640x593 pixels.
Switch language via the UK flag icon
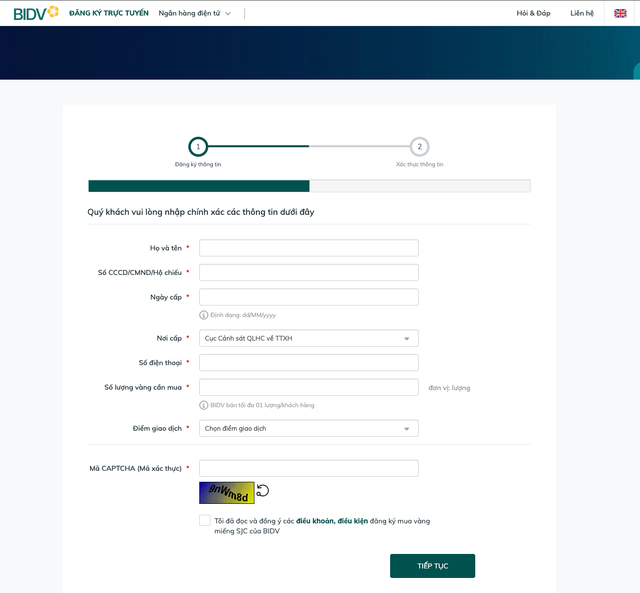tap(620, 13)
